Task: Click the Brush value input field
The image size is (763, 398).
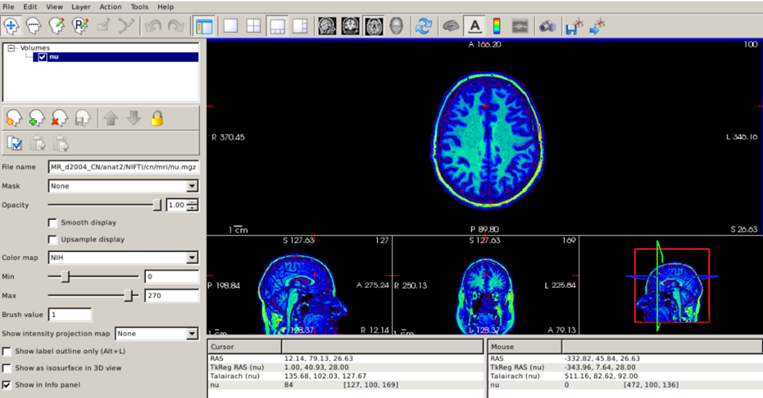Action: tap(70, 314)
